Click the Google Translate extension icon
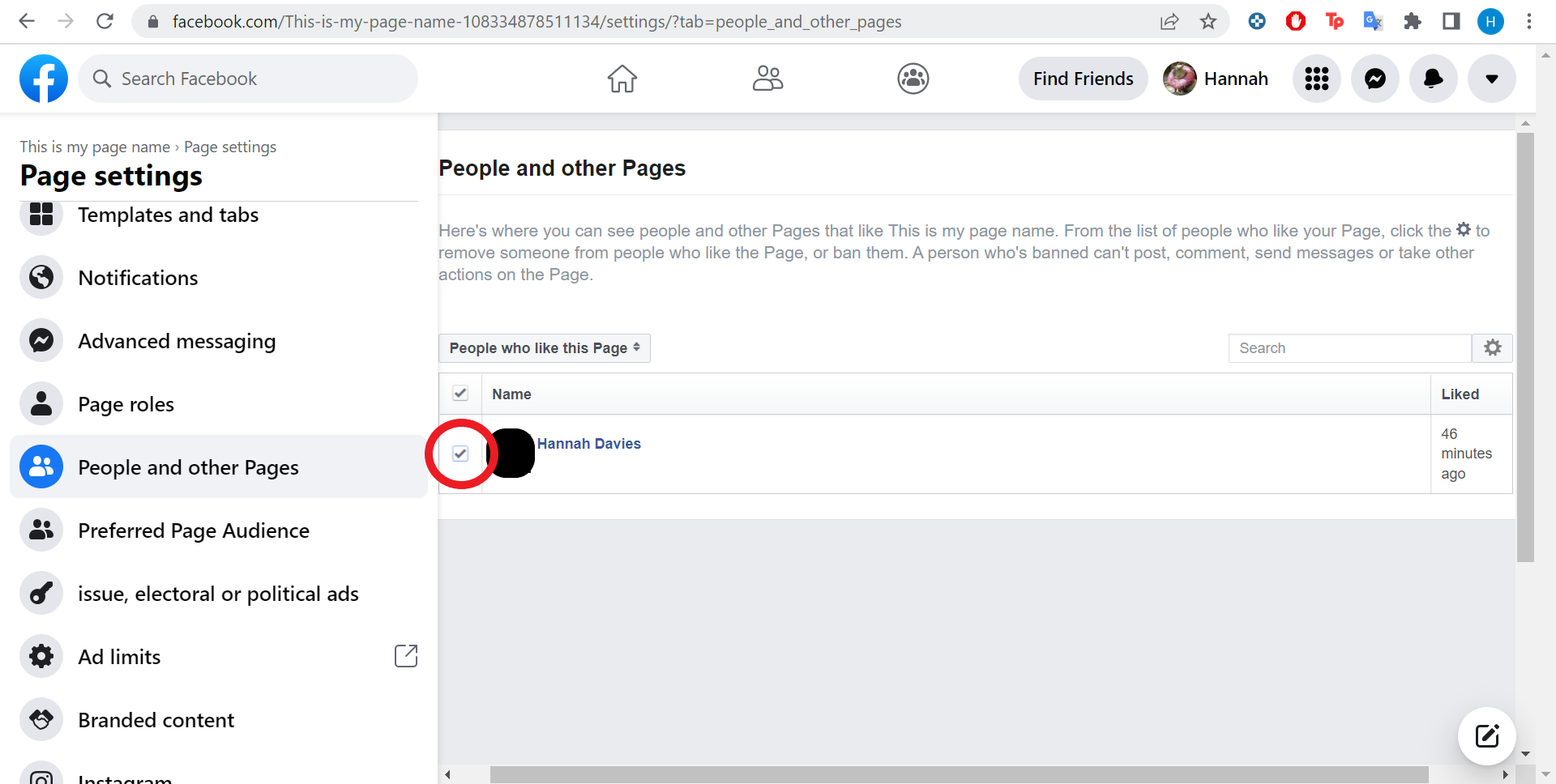 tap(1373, 22)
